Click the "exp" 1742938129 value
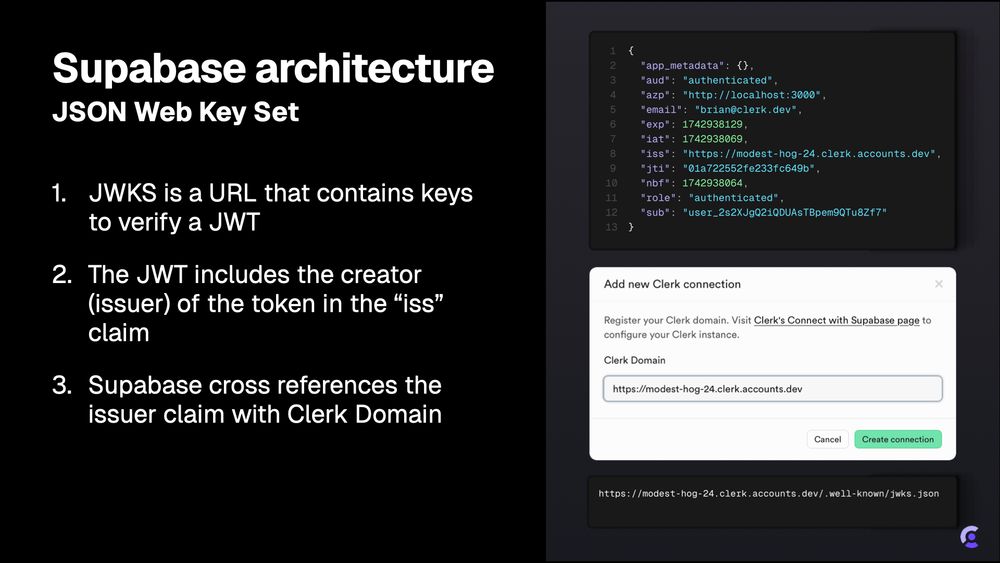1000x563 pixels. pyautogui.click(x=714, y=124)
